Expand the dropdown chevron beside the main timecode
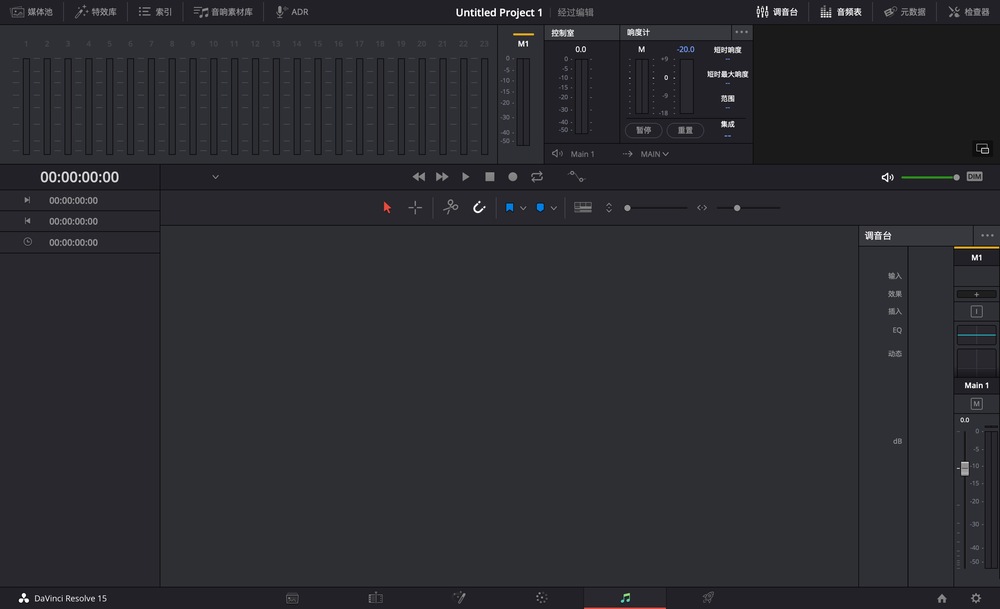 [216, 177]
